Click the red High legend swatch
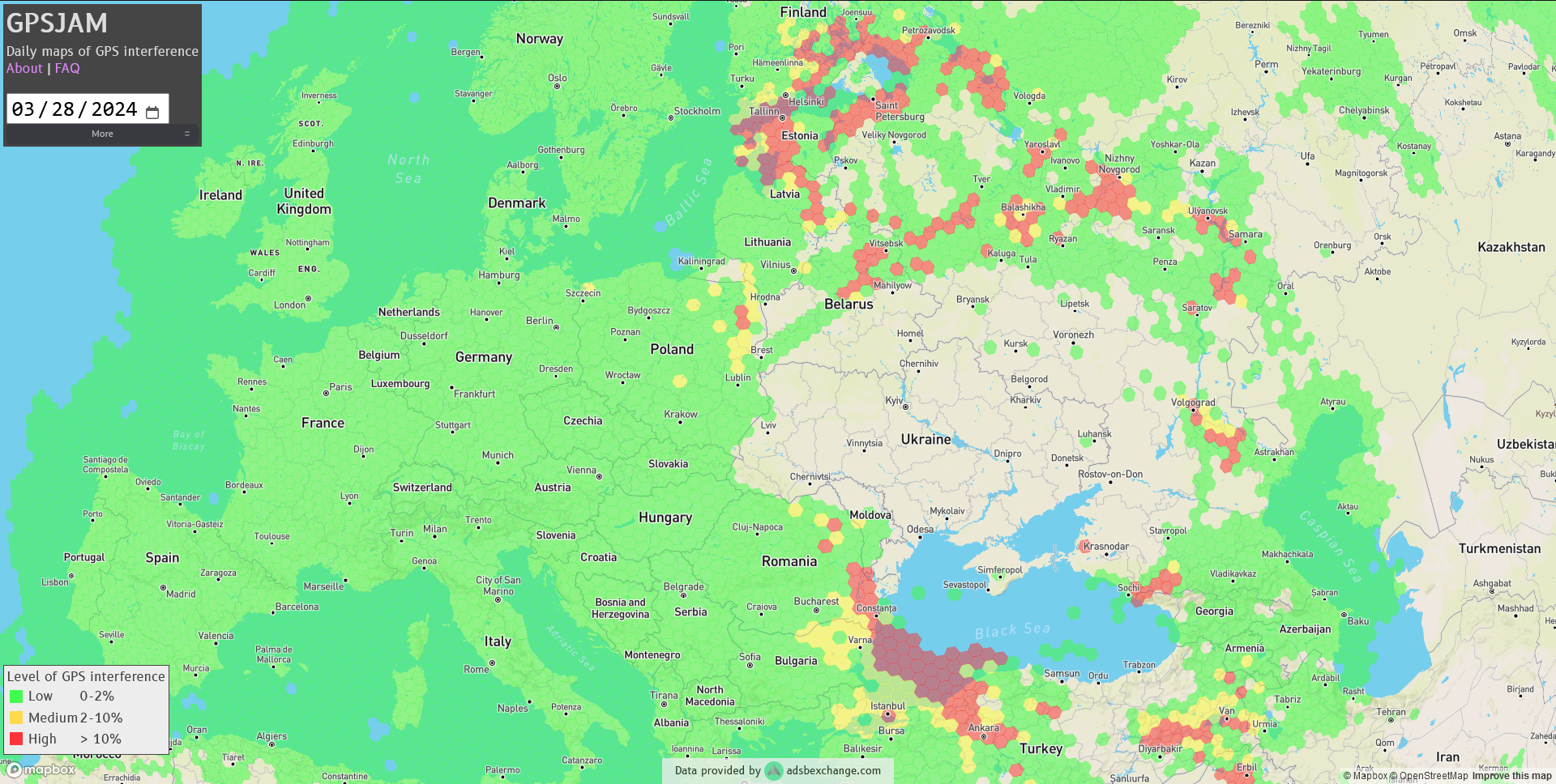Viewport: 1556px width, 784px height. coord(16,739)
